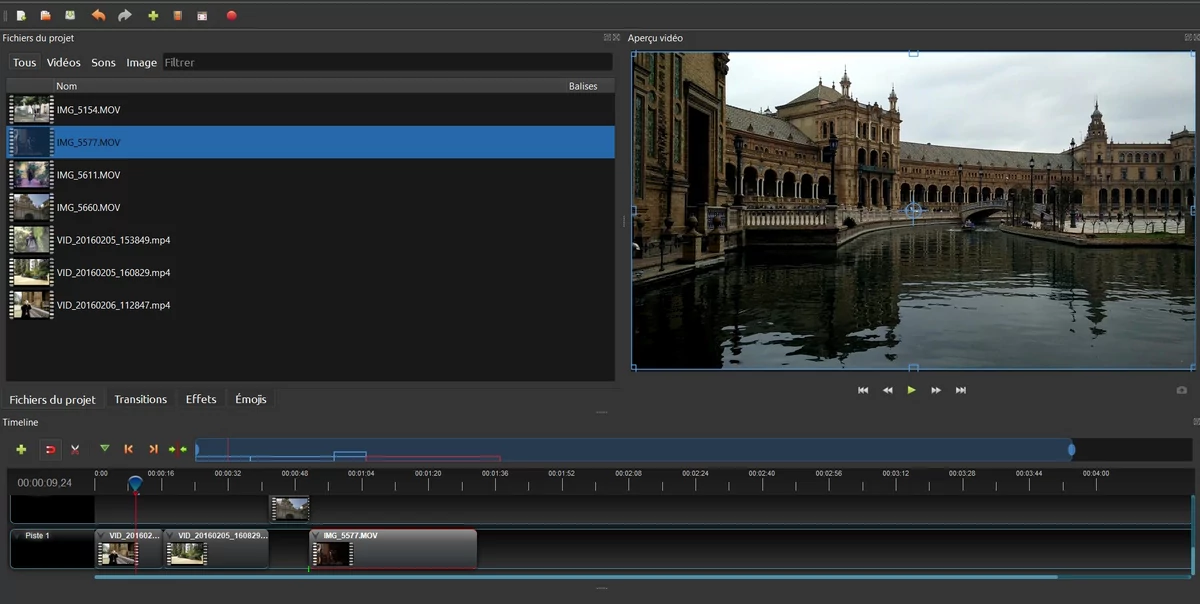Image resolution: width=1200 pixels, height=604 pixels.
Task: Enable the razor cut tool
Action: [x=75, y=450]
